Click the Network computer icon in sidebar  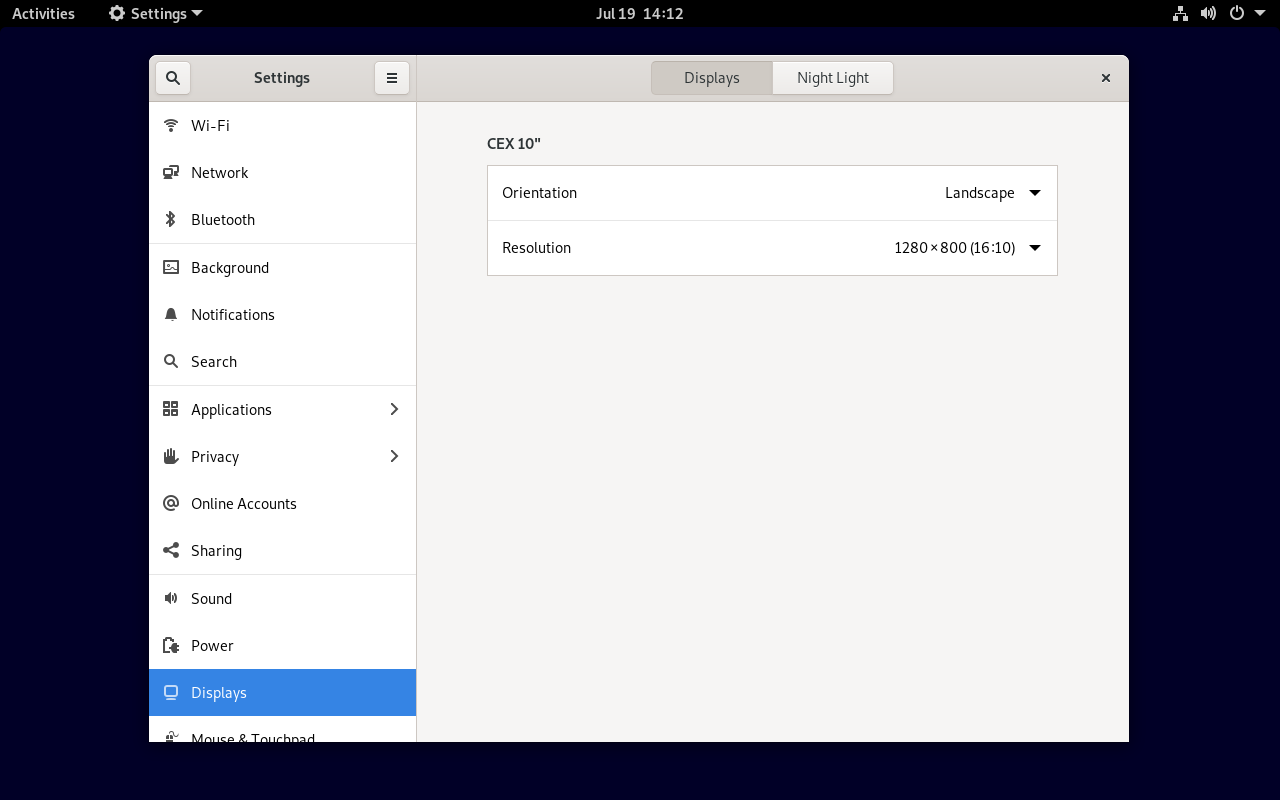click(171, 172)
